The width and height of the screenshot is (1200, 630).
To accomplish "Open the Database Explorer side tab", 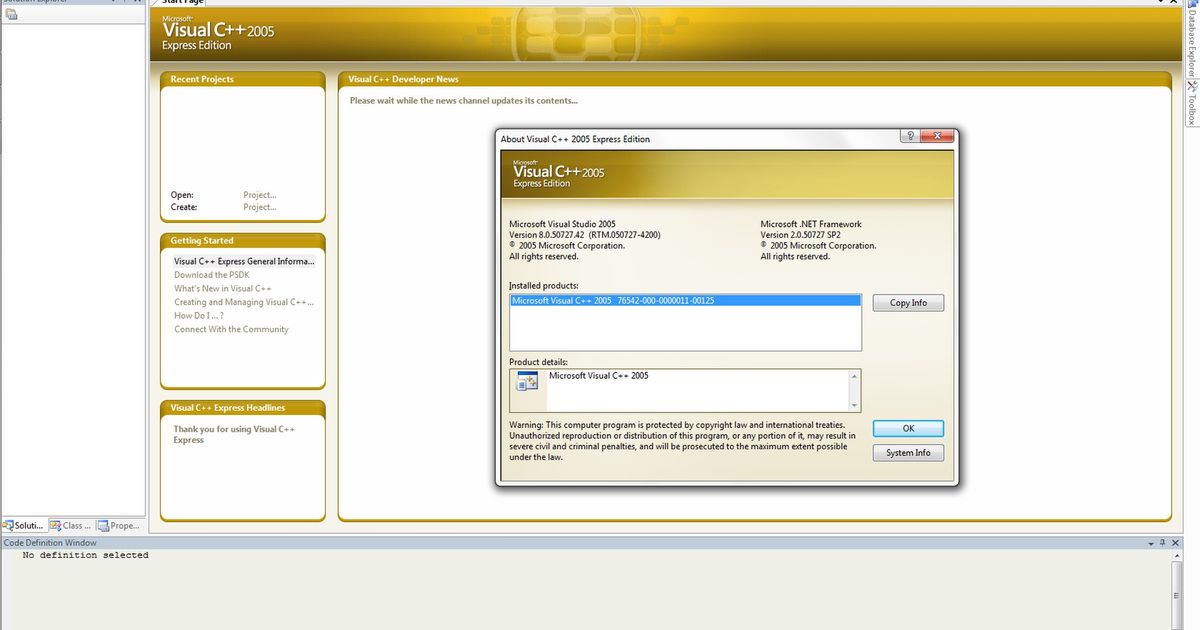I will click(x=1191, y=40).
